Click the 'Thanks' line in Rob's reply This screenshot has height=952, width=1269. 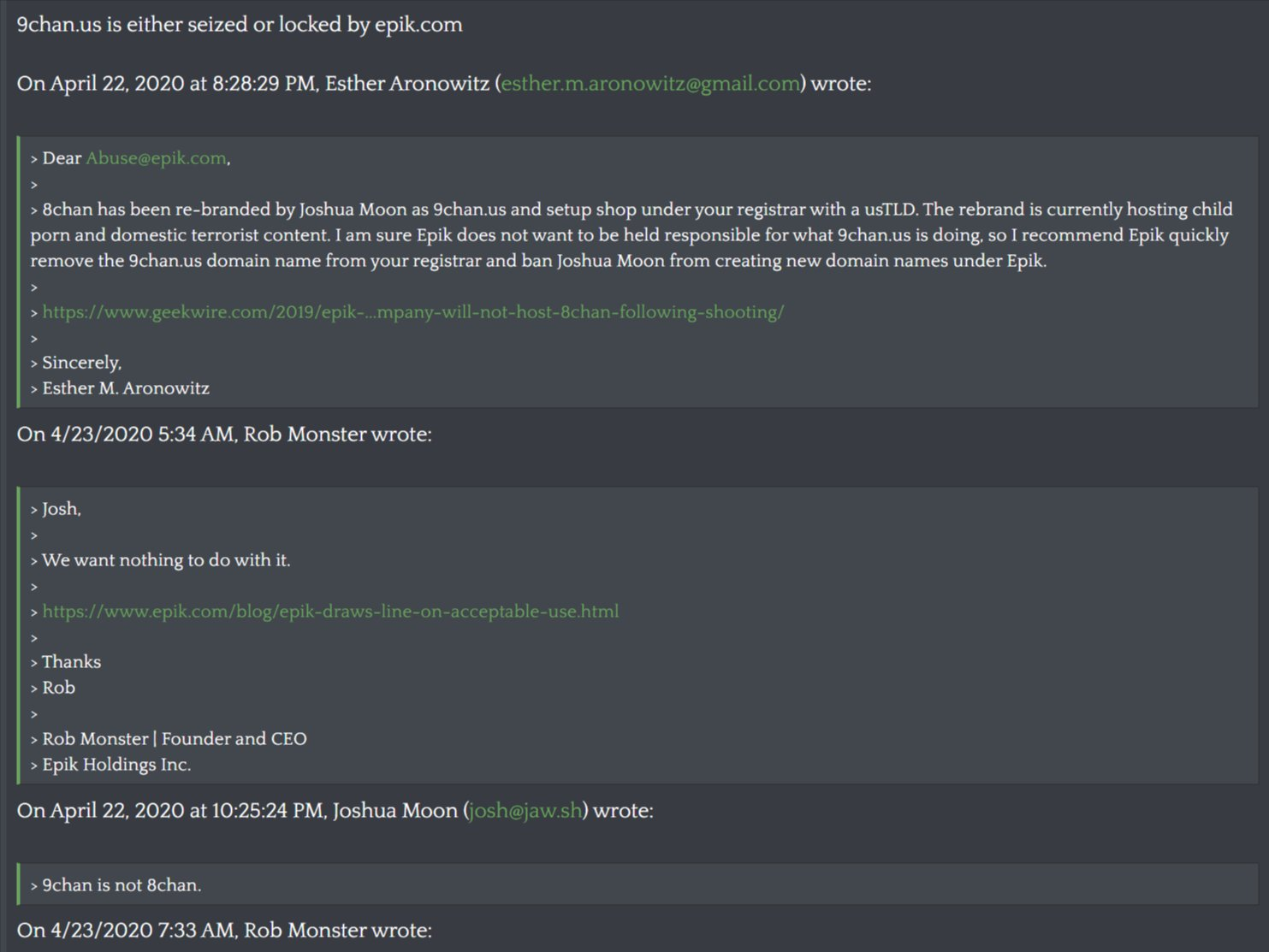[x=66, y=662]
